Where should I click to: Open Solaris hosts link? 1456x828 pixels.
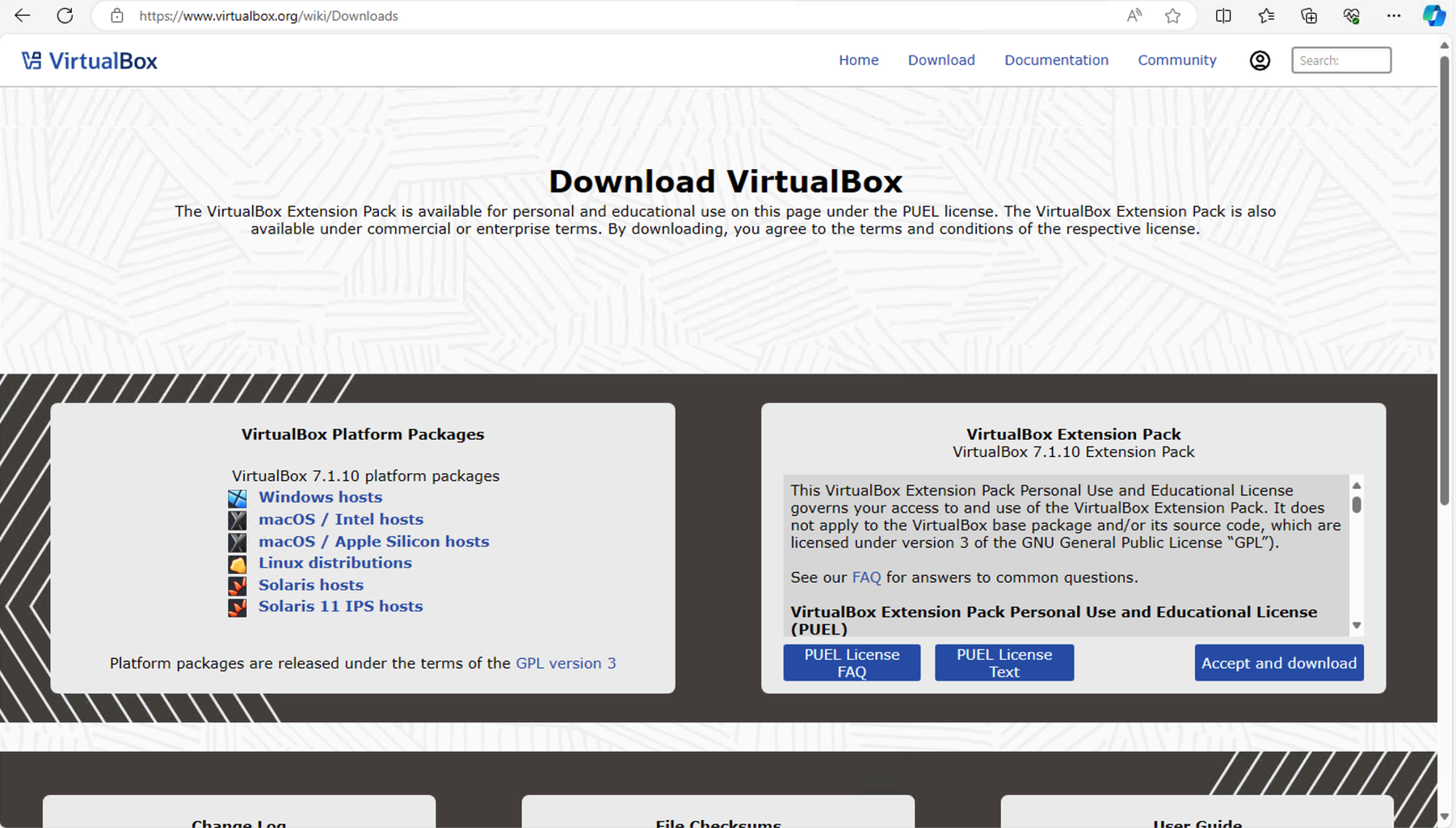point(310,584)
